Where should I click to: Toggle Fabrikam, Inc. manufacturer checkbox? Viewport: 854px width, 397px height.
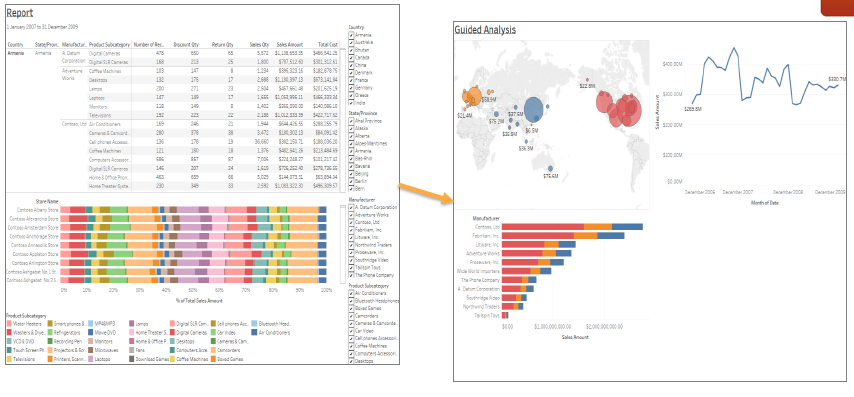tap(351, 230)
